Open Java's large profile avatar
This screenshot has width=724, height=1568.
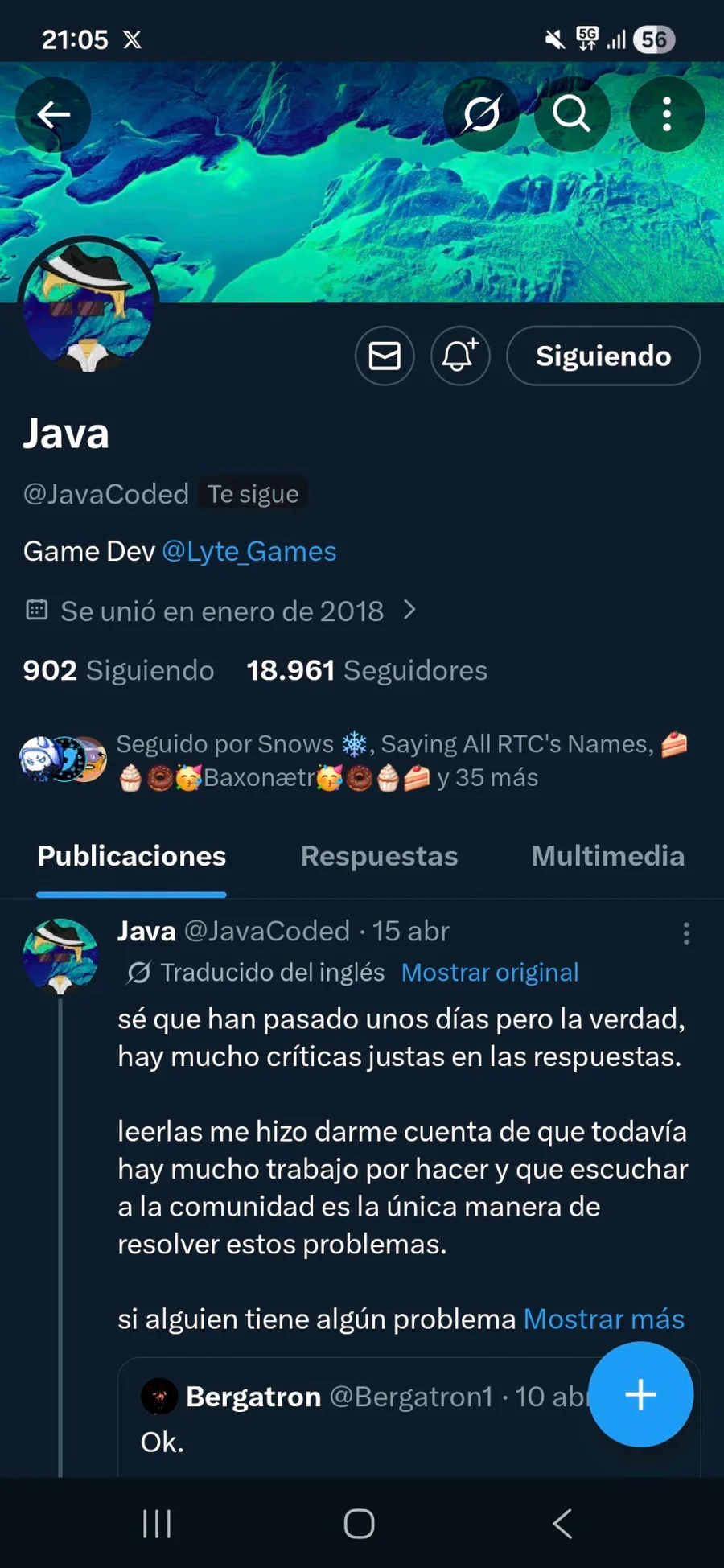(88, 306)
